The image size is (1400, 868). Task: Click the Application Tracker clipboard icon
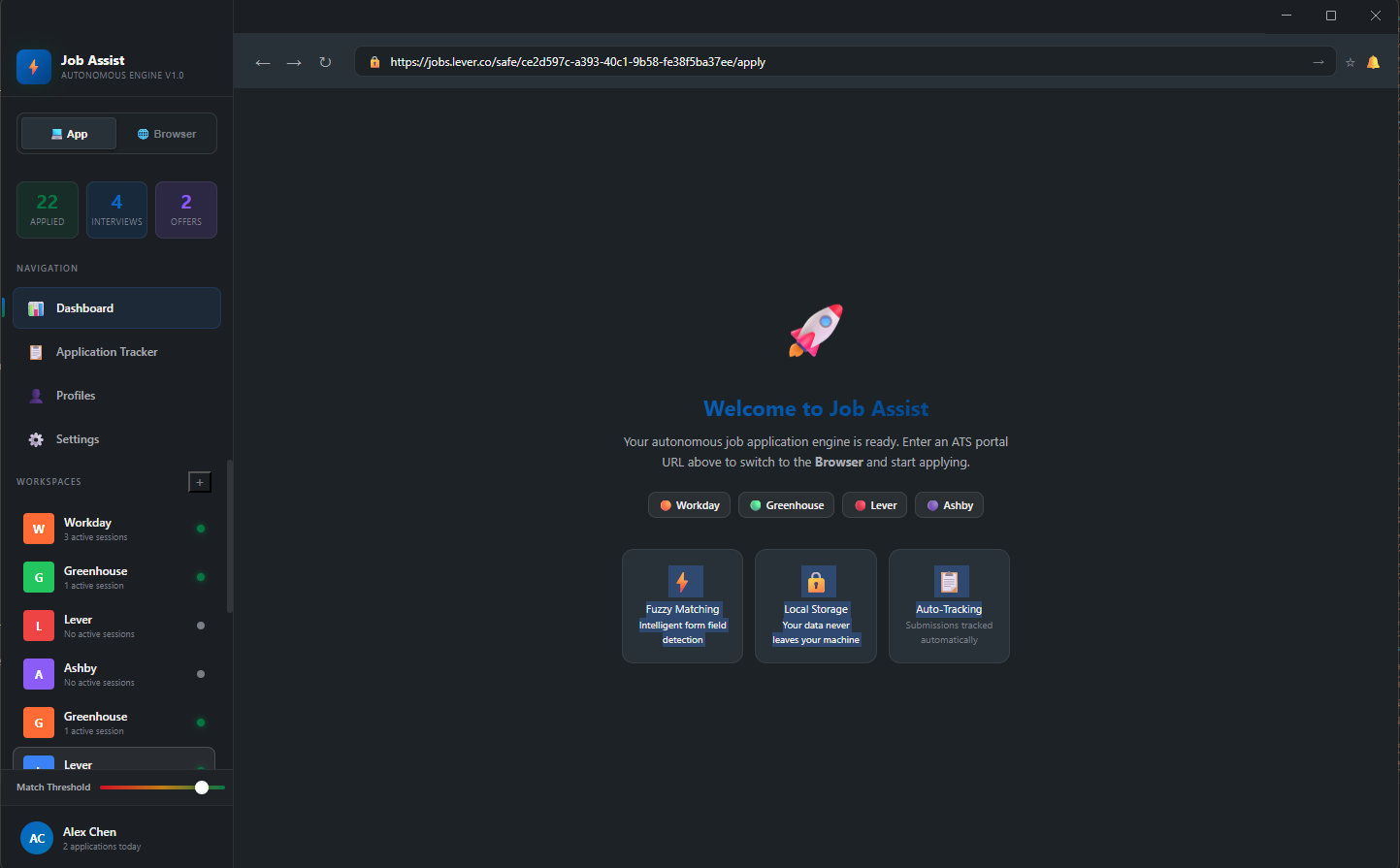coord(36,352)
